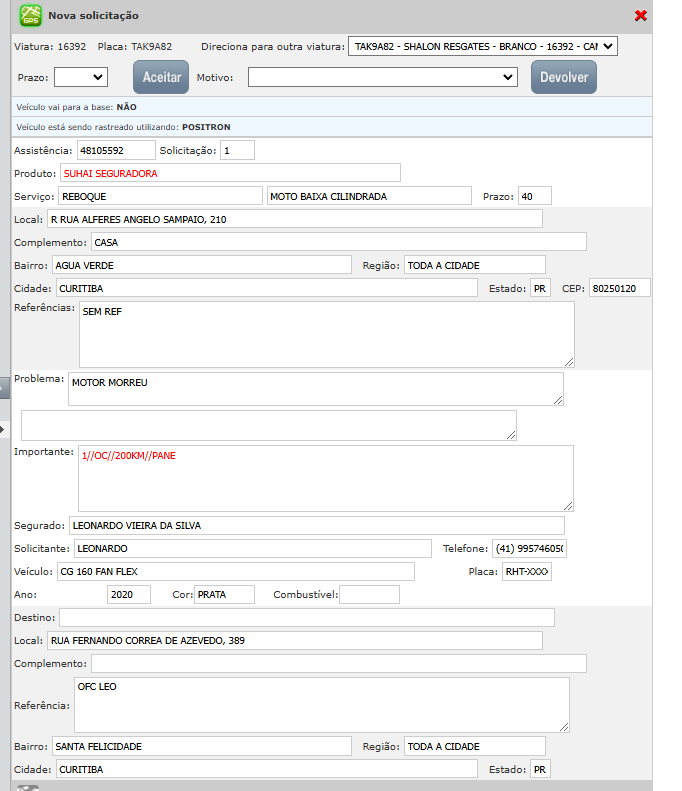The height and width of the screenshot is (791, 682).
Task: Focus the MOTO BAIXA CILINDRADA field
Action: click(369, 196)
